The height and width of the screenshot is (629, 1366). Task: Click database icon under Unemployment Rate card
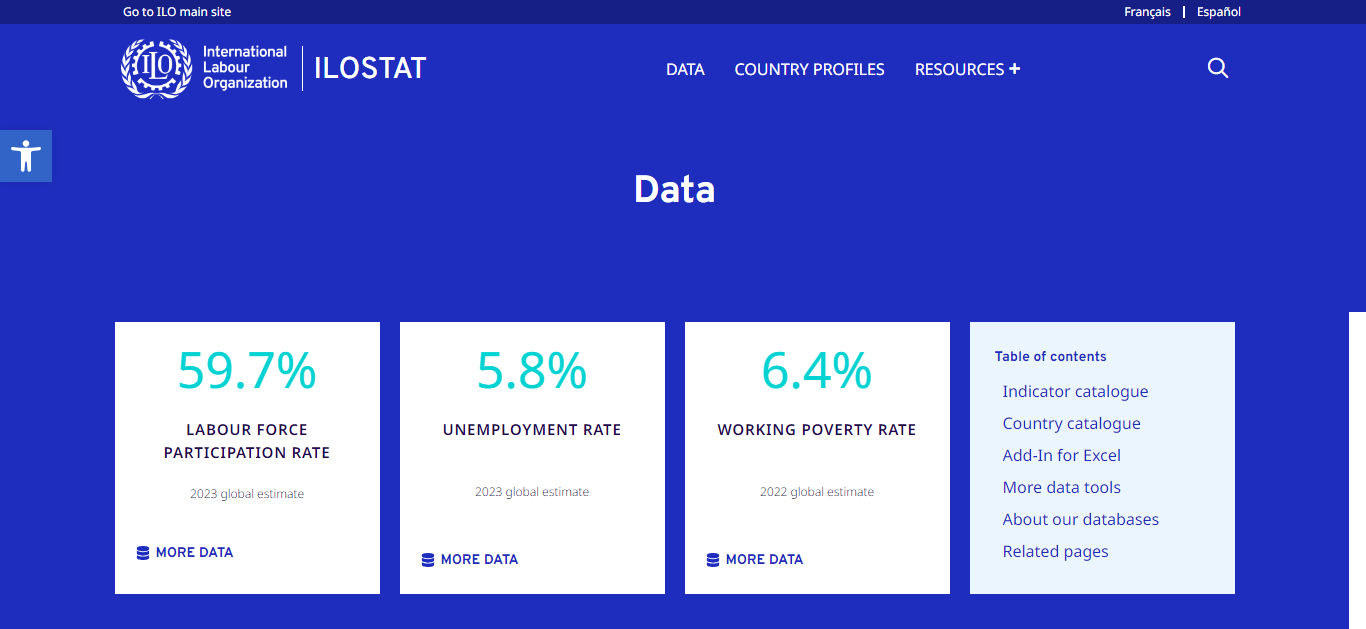pyautogui.click(x=428, y=560)
